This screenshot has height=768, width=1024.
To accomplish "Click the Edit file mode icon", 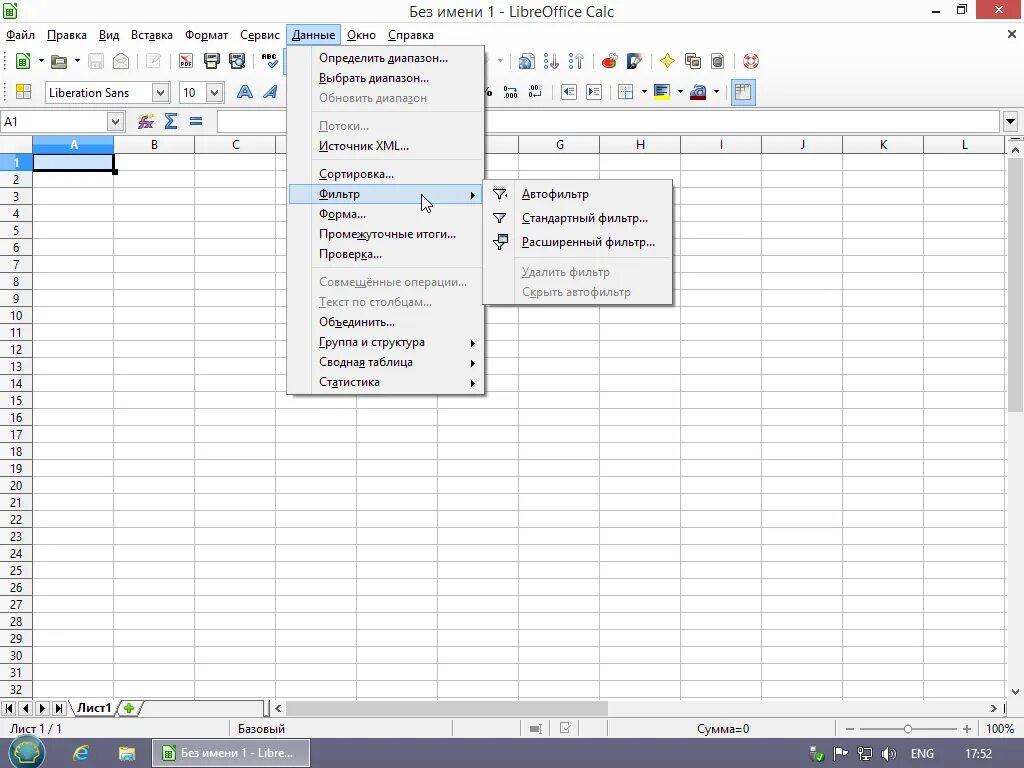I will pyautogui.click(x=153, y=61).
